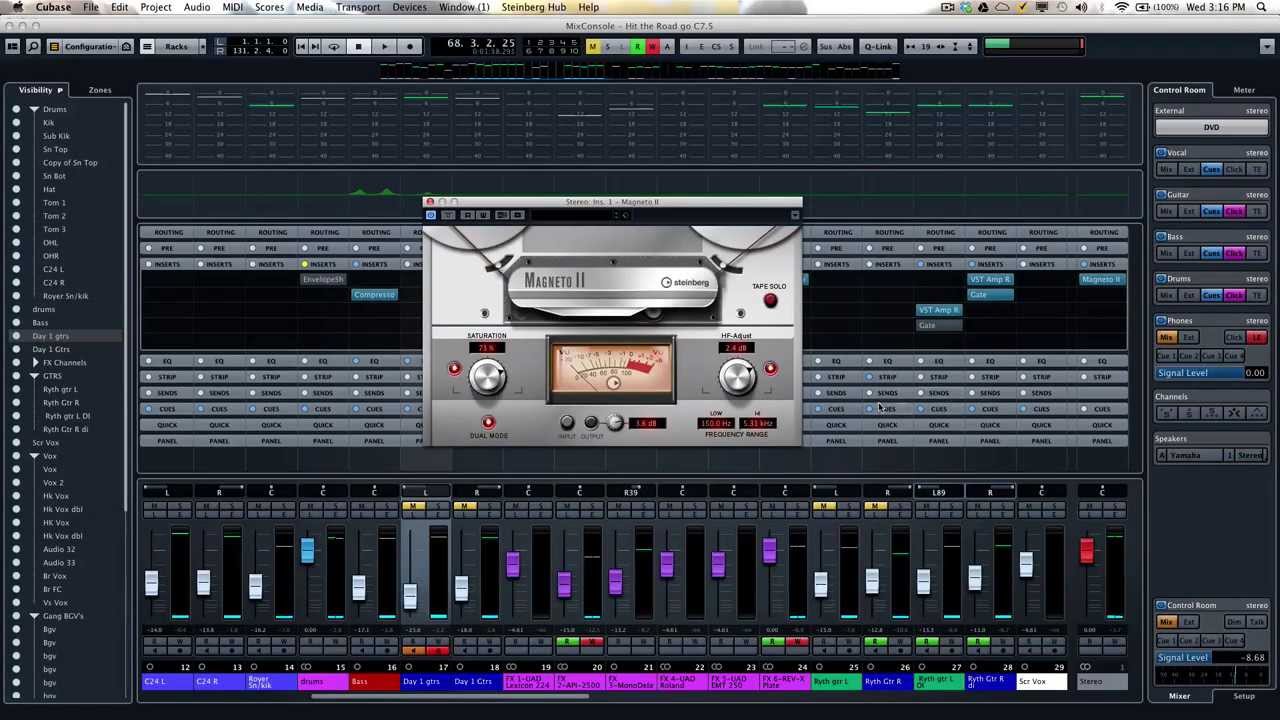Open the channel search magnifier icon

[x=33, y=47]
